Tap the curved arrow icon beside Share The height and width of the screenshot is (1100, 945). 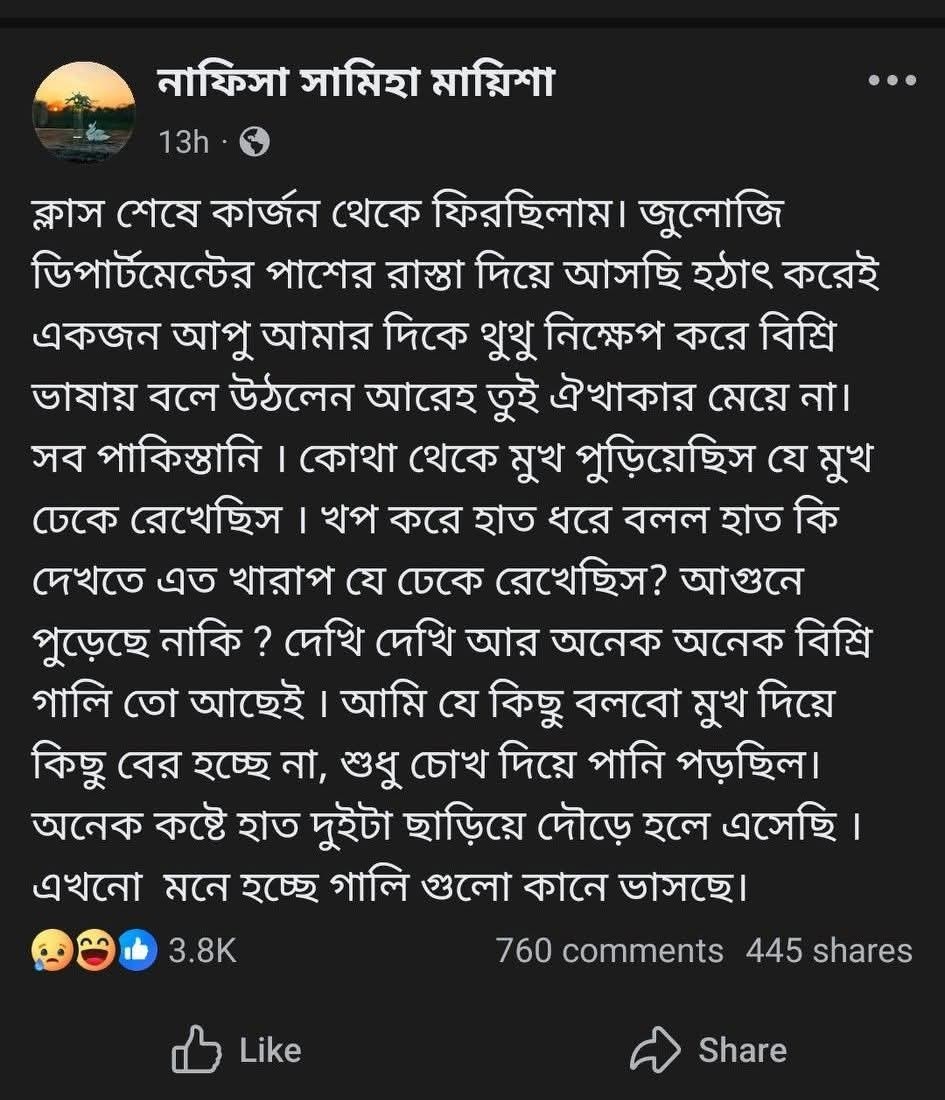point(657,1050)
